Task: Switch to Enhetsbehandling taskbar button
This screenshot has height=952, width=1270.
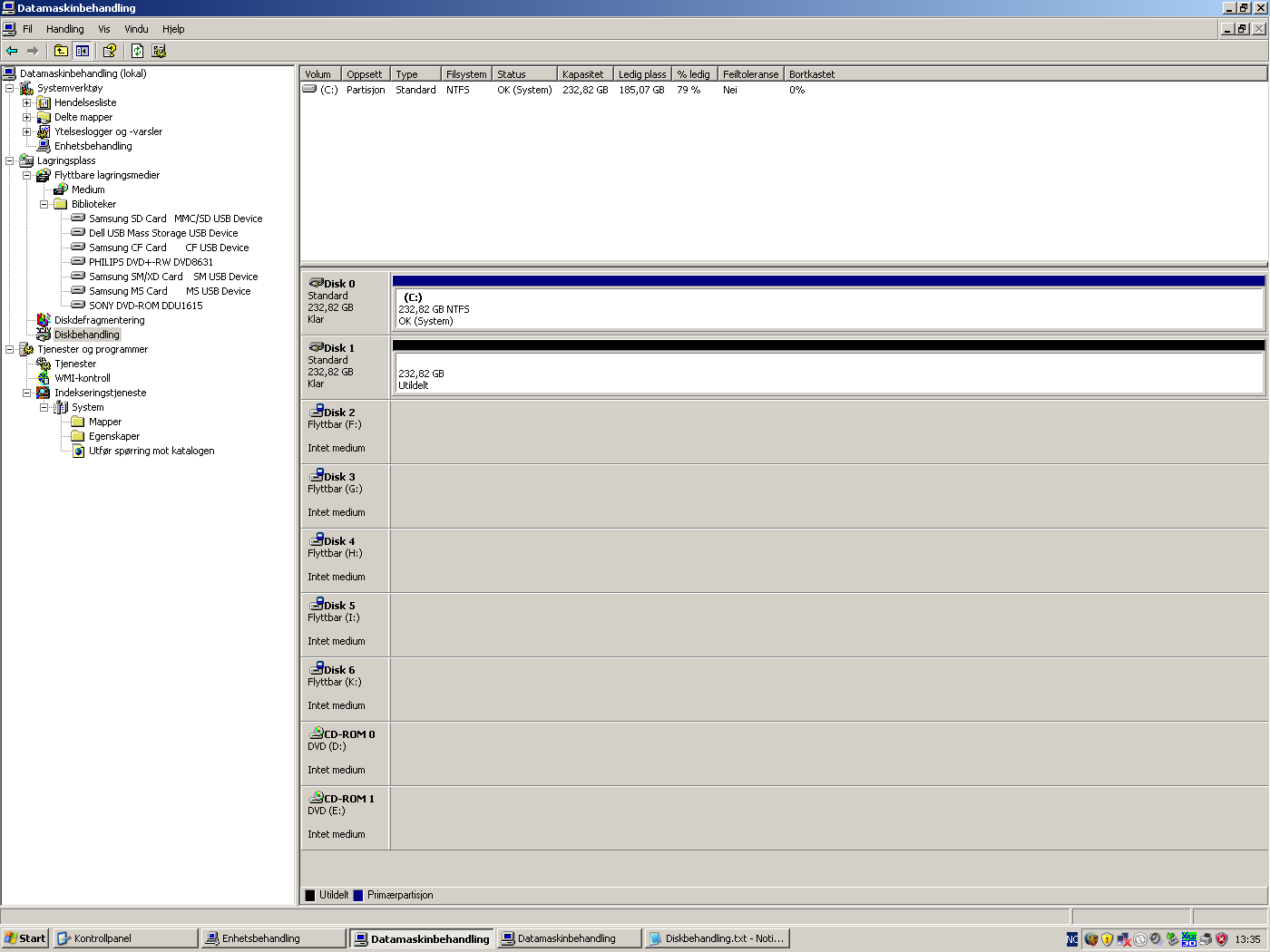Action: click(x=273, y=938)
